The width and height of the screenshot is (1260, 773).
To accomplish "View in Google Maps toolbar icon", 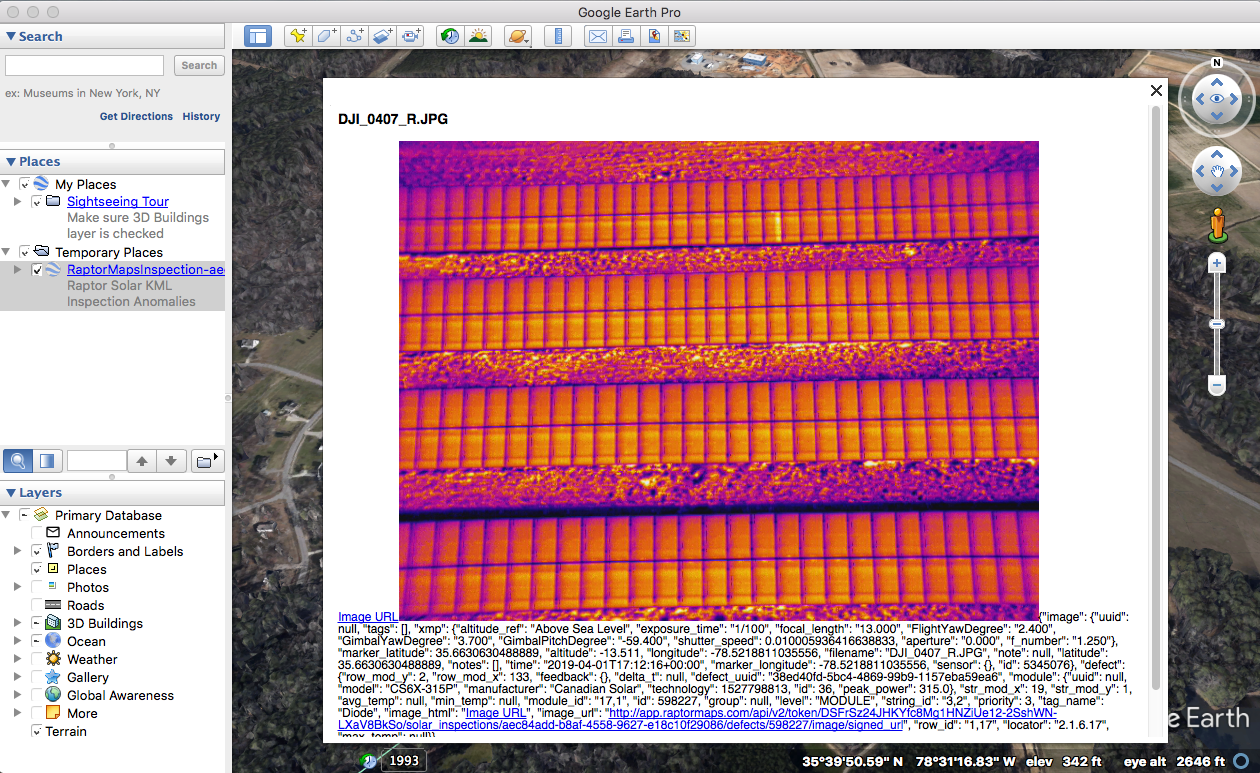I will pyautogui.click(x=682, y=36).
